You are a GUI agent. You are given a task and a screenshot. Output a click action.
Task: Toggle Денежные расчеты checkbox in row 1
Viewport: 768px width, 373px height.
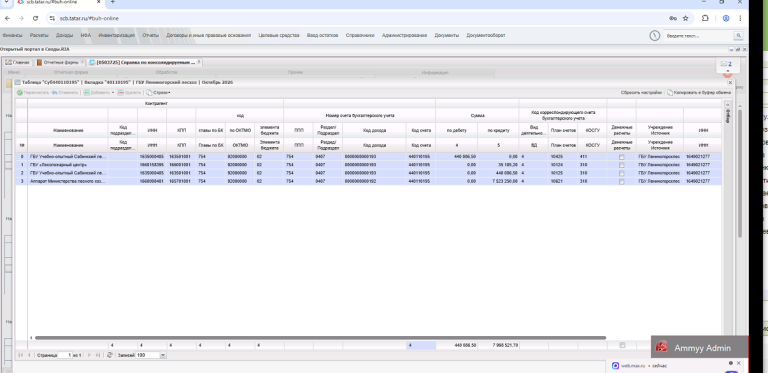[622, 165]
